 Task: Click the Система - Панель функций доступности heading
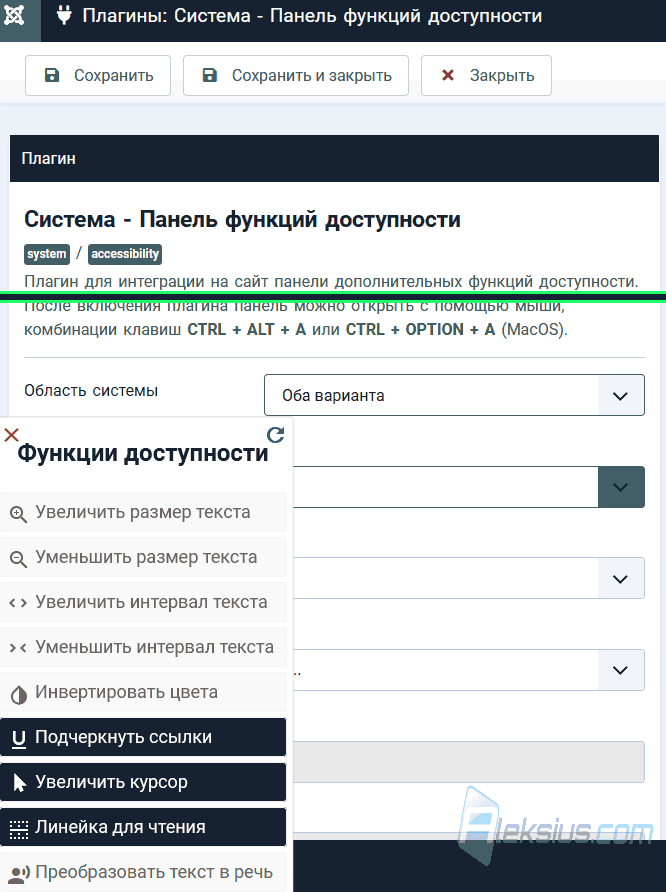[x=242, y=220]
